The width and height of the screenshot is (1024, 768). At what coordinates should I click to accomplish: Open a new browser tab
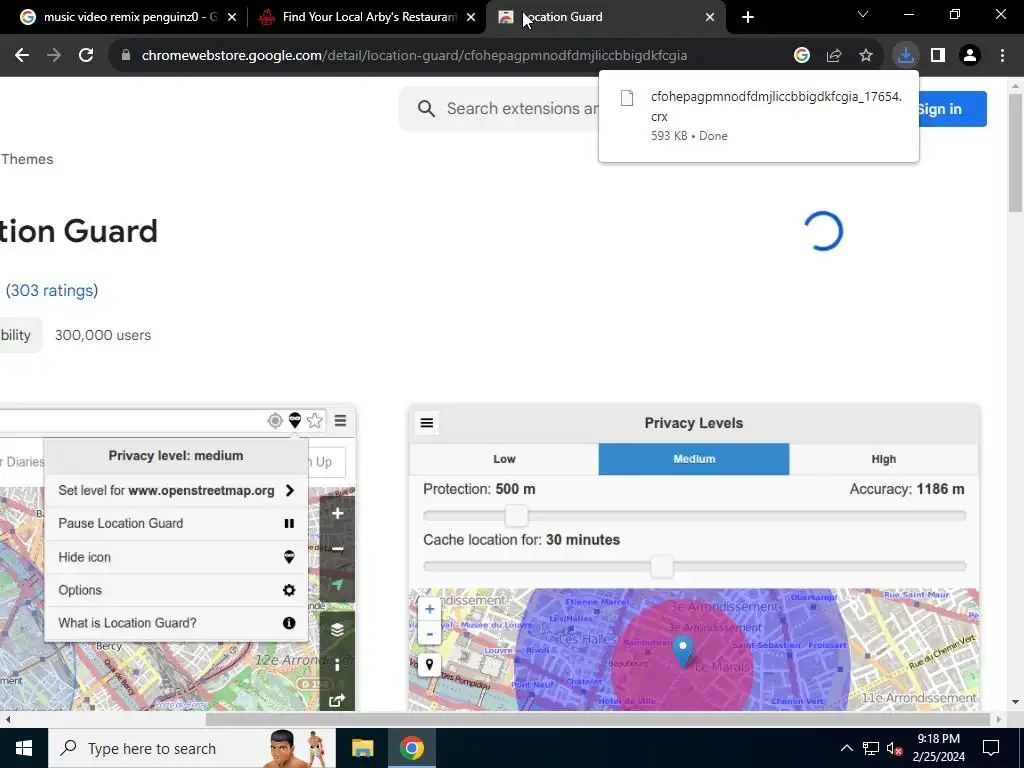[x=748, y=17]
